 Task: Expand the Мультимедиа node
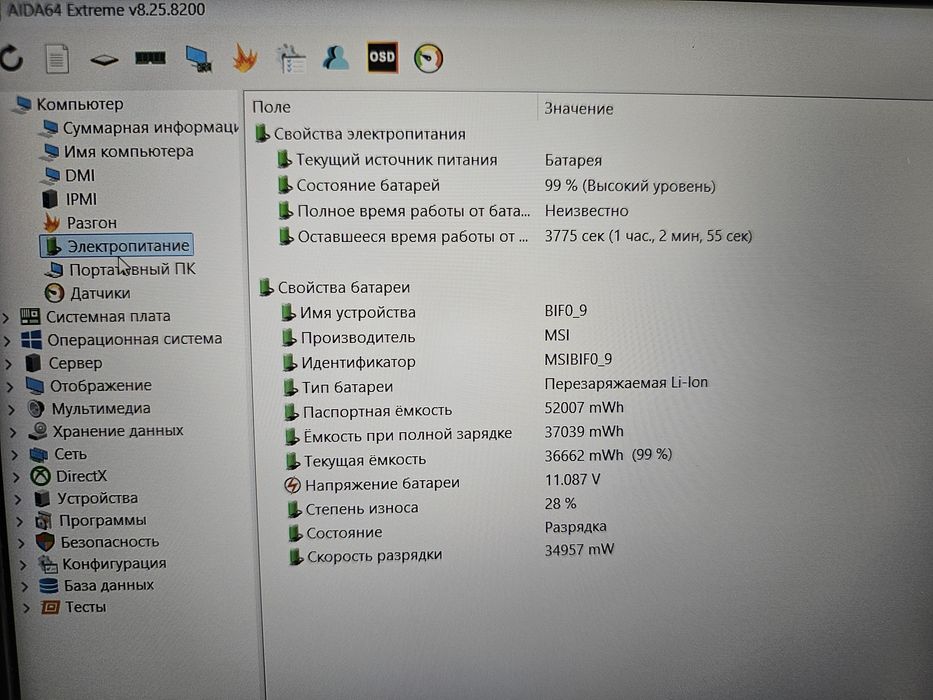pos(12,410)
